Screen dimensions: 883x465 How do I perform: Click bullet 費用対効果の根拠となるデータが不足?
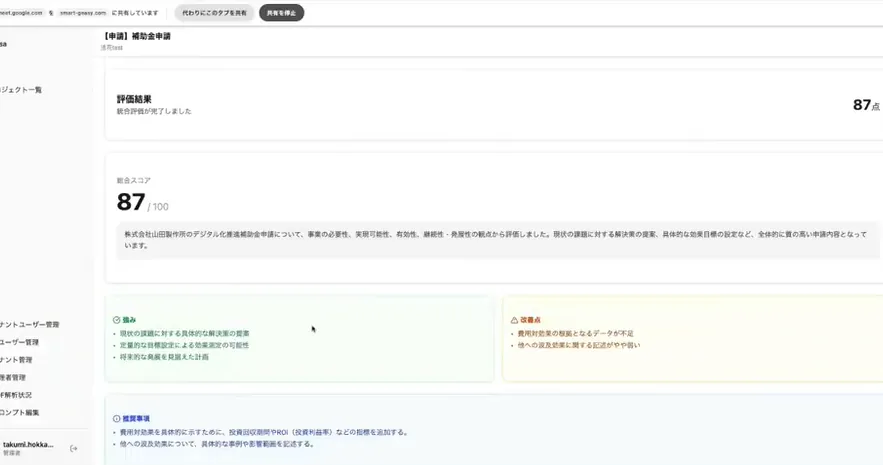576,333
